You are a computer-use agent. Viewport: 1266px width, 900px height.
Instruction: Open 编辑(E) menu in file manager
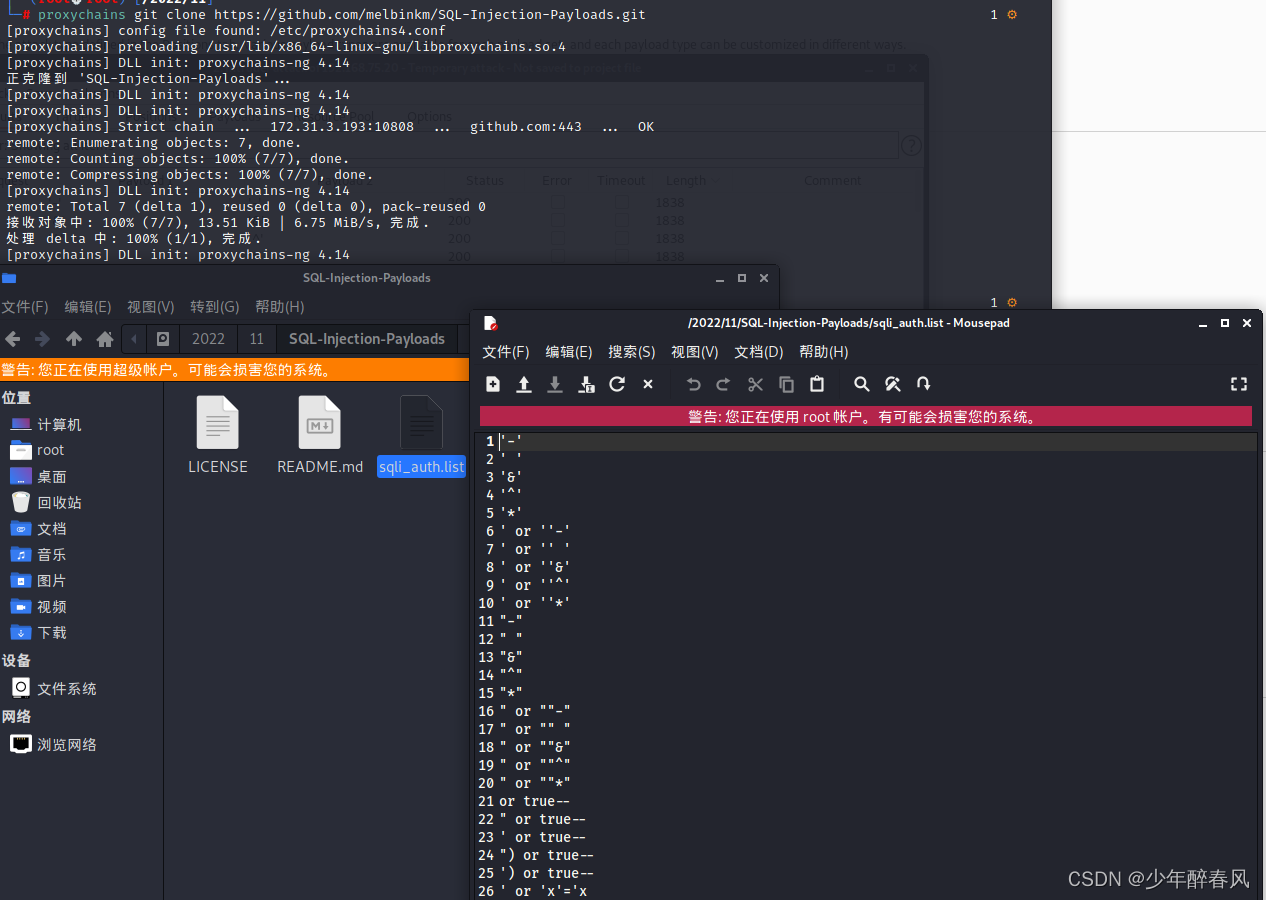click(x=88, y=307)
